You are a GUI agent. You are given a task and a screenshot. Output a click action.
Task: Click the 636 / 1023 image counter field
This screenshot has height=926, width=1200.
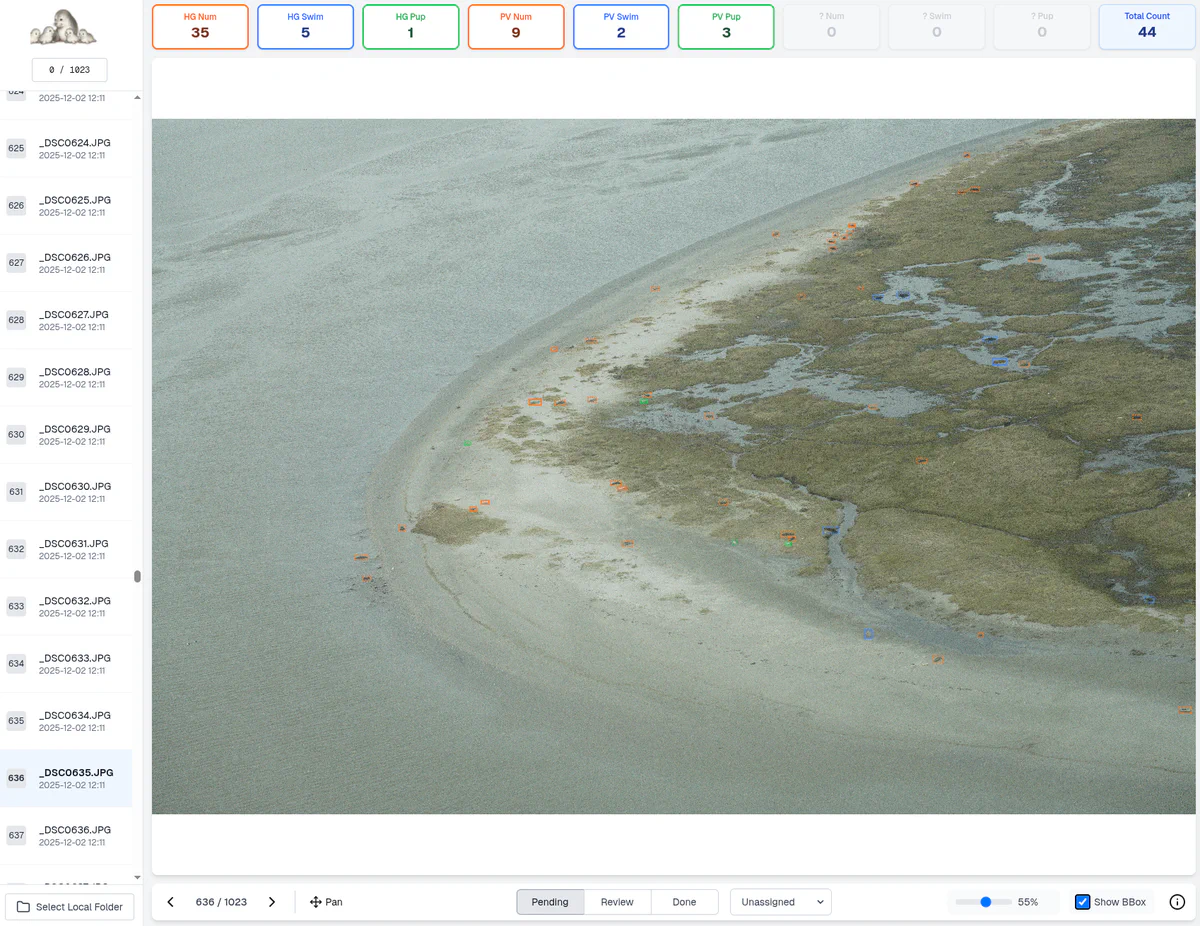pyautogui.click(x=221, y=901)
